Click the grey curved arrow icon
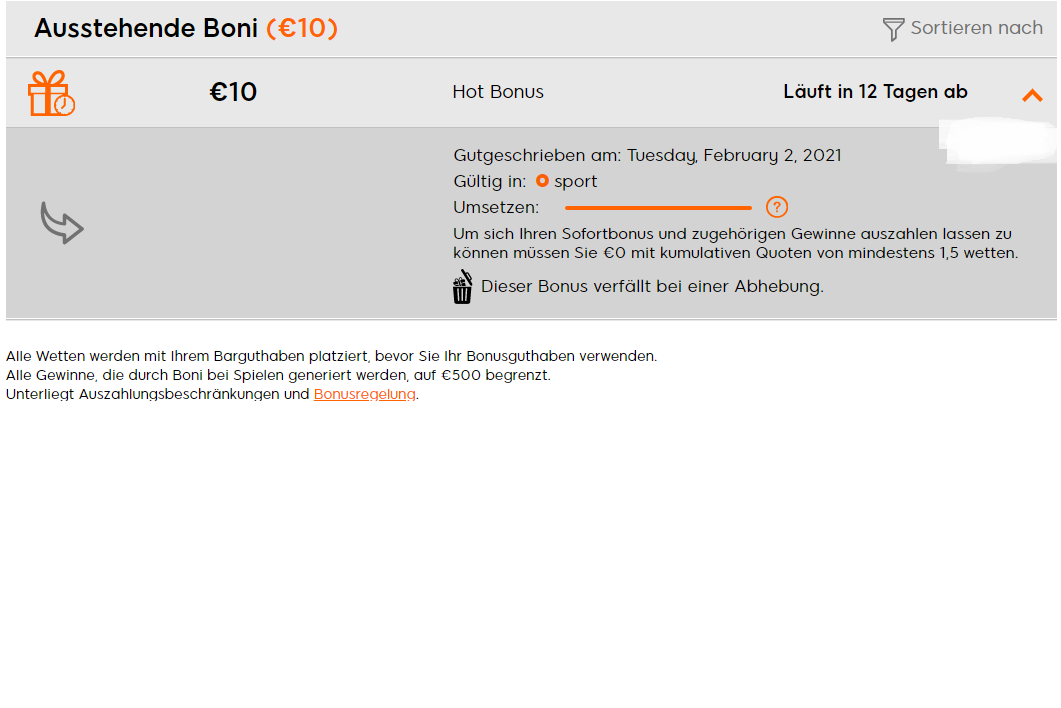Screen dimensions: 1061x708 pyautogui.click(x=62, y=223)
